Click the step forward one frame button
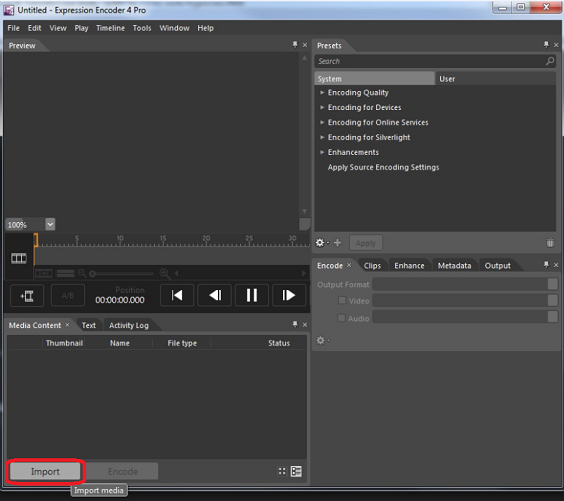 pyautogui.click(x=289, y=295)
